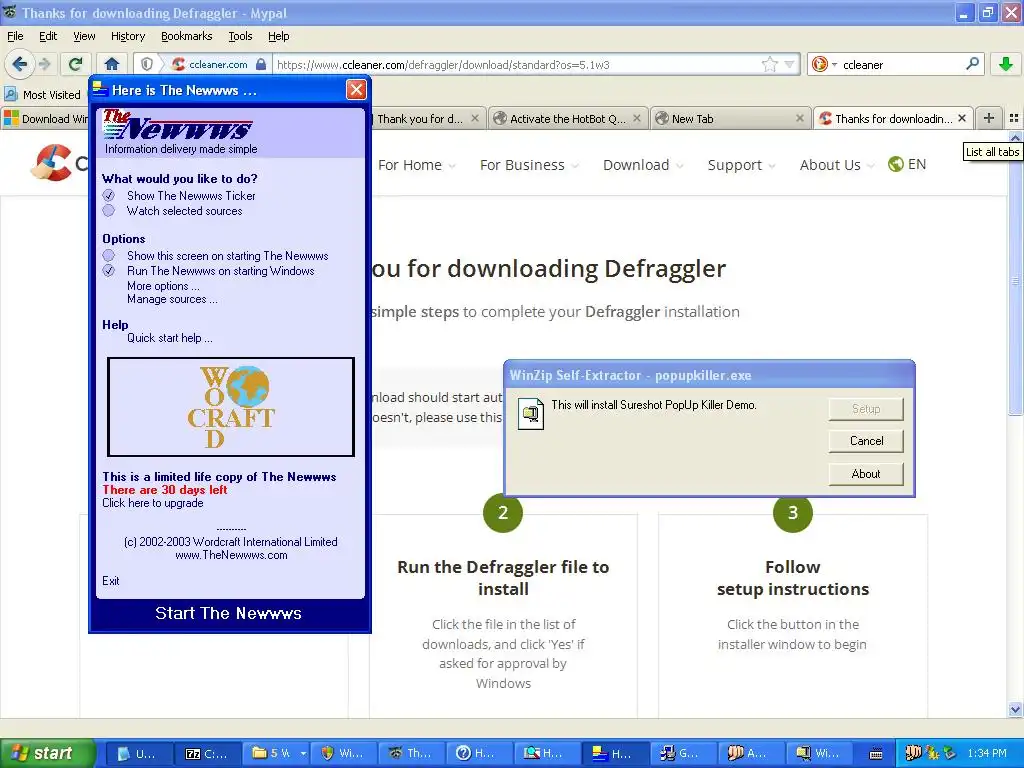This screenshot has width=1024, height=768.
Task: Expand the Support navigation menu
Action: pos(741,165)
